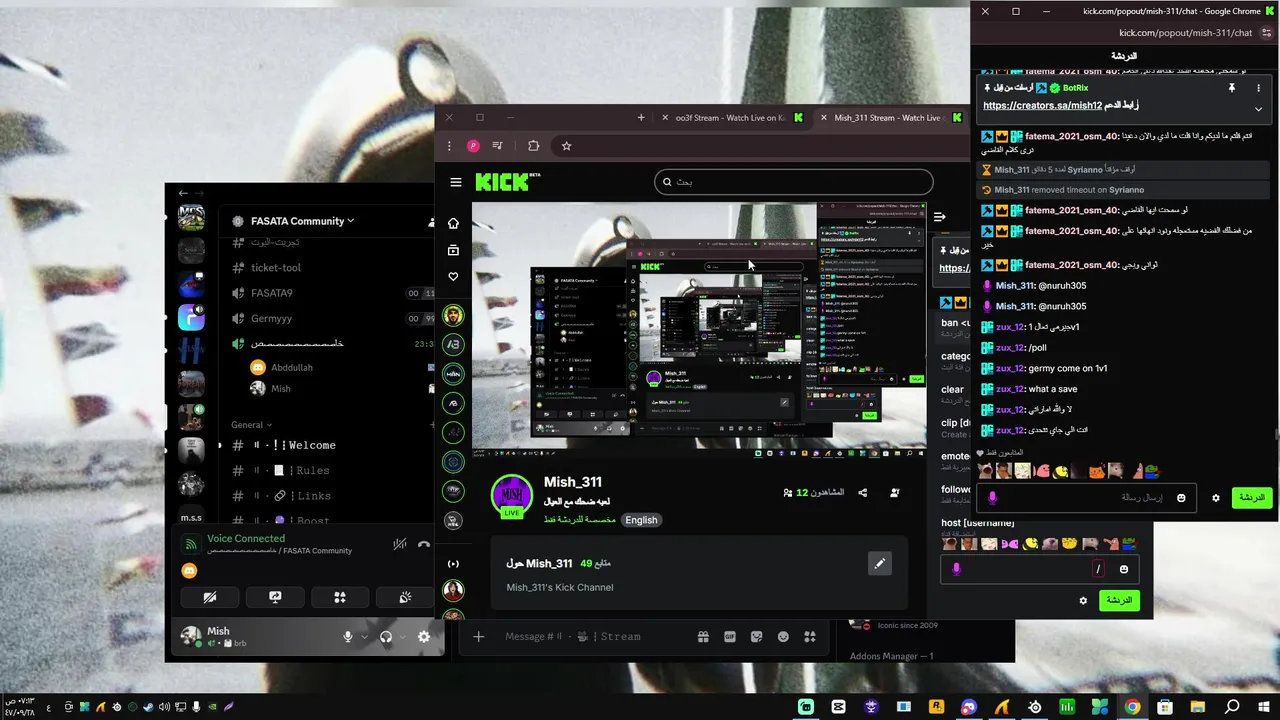The width and height of the screenshot is (1280, 720).
Task: Focus the Kick search field
Action: pyautogui.click(x=793, y=182)
